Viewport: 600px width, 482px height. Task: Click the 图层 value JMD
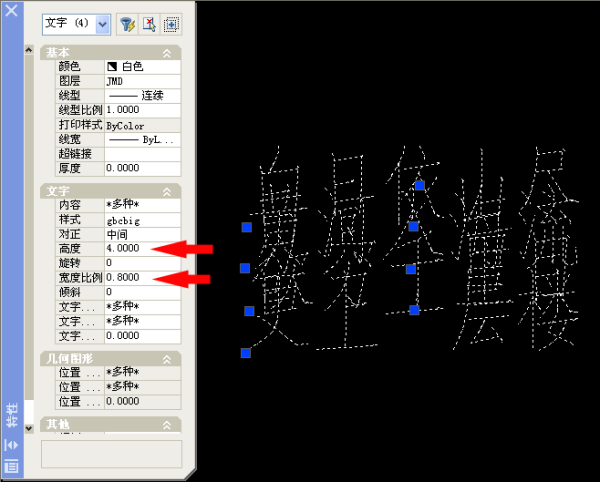[x=142, y=81]
